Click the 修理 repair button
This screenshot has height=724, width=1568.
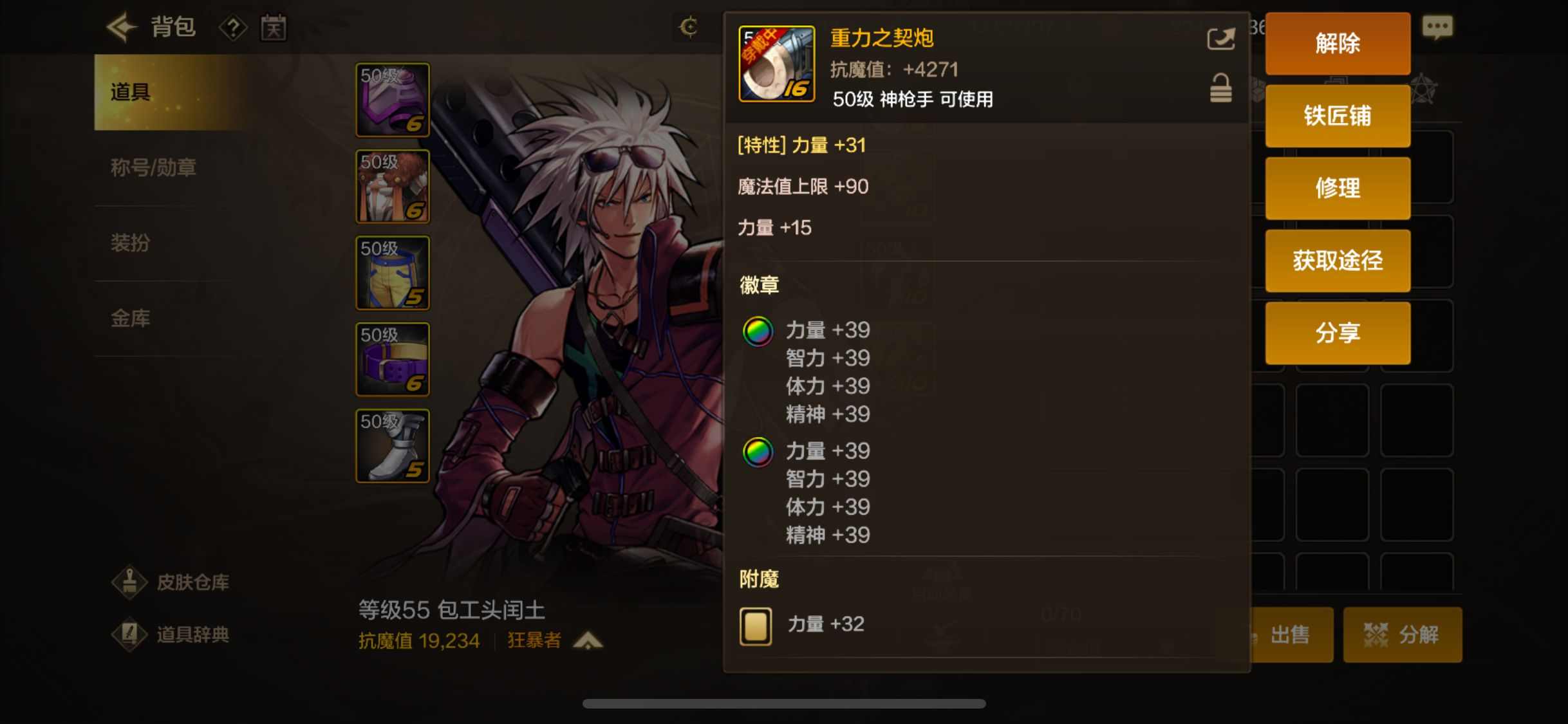click(x=1338, y=188)
